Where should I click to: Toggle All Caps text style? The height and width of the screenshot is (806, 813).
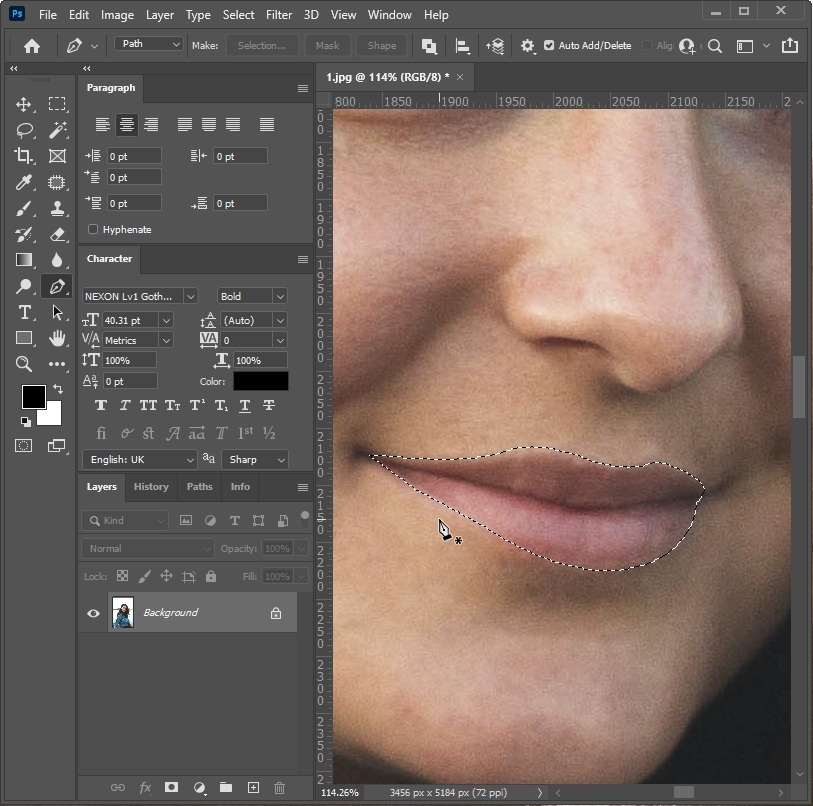(x=148, y=406)
